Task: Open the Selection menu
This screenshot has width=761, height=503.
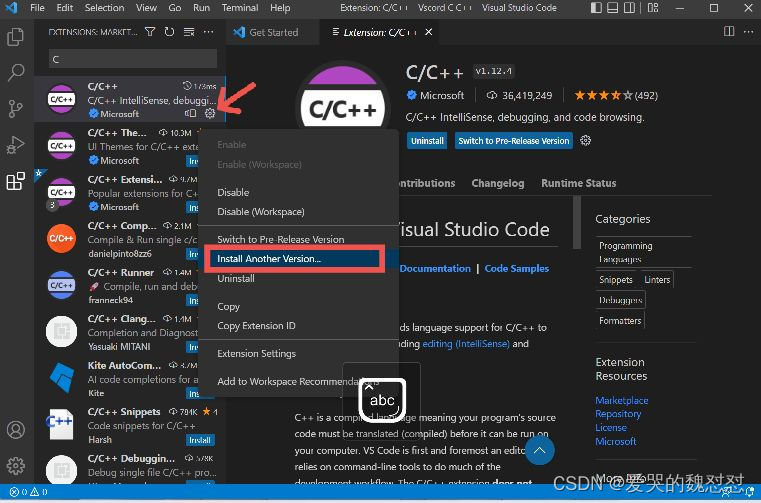Action: [104, 8]
